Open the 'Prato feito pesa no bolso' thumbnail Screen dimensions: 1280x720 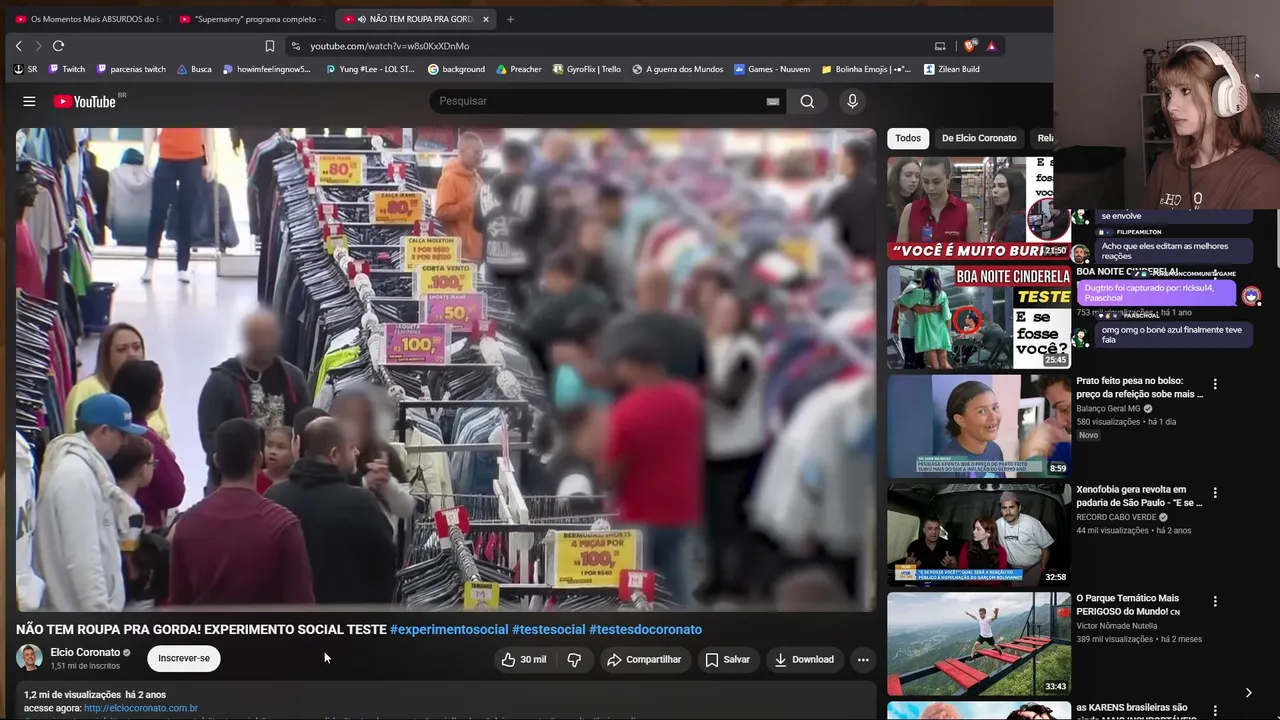(x=979, y=426)
